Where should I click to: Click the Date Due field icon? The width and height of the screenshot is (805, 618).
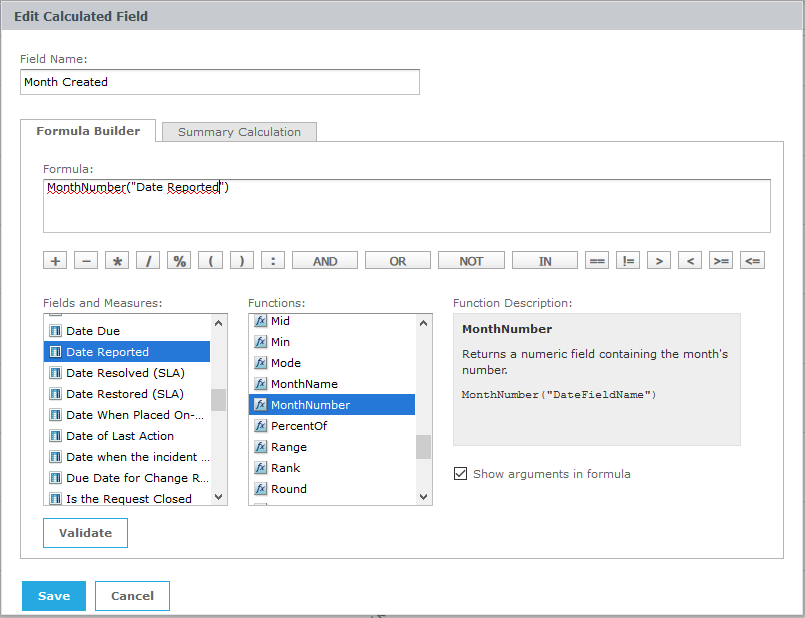[55, 331]
